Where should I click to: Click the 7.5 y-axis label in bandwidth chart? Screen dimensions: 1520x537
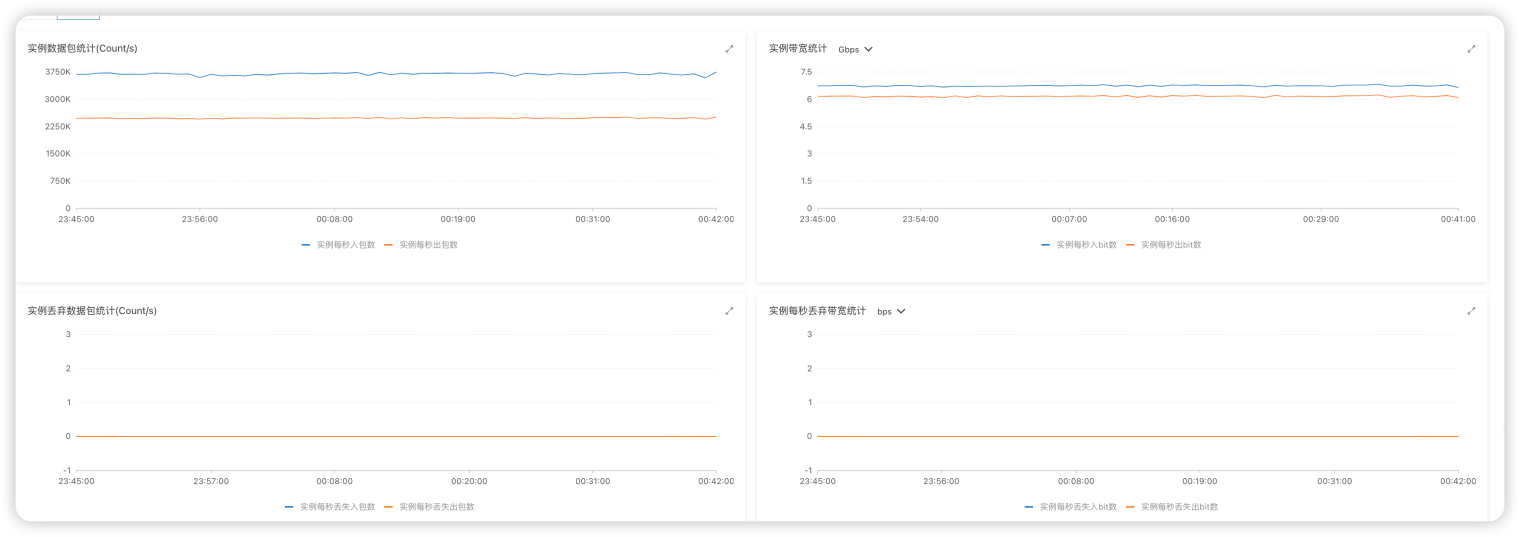coord(806,72)
